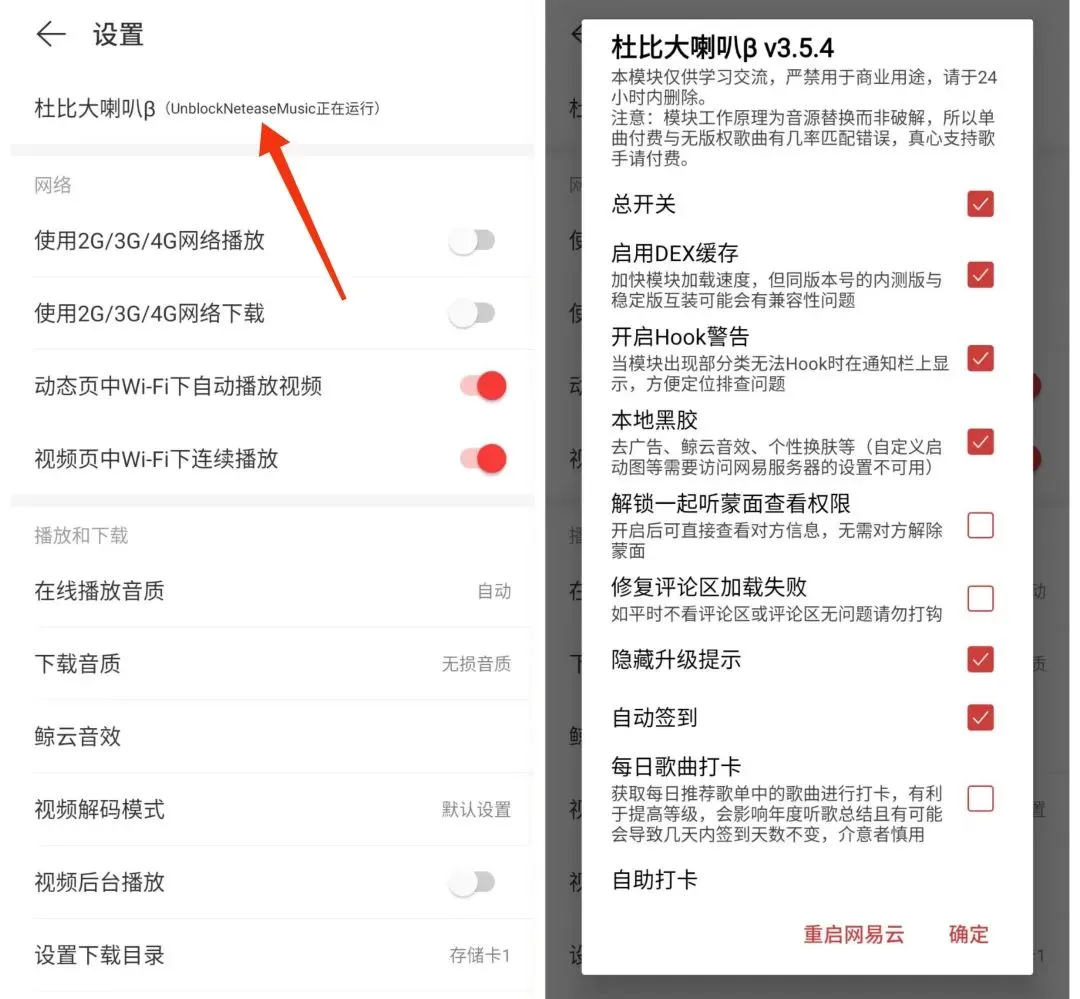
Task: Uncheck the 自动签到 checkbox
Action: click(x=980, y=717)
